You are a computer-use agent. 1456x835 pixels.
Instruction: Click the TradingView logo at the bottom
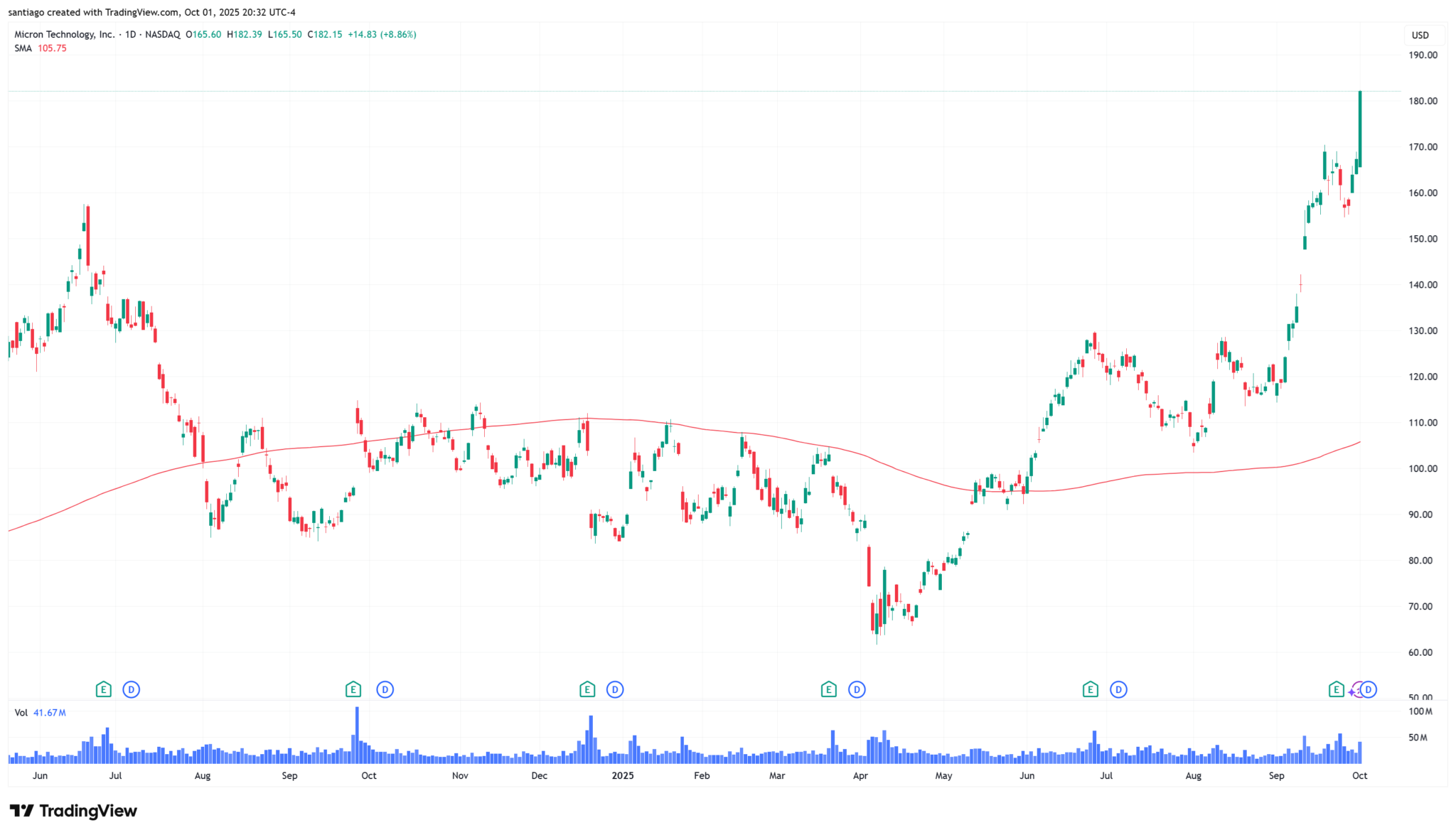pyautogui.click(x=73, y=811)
